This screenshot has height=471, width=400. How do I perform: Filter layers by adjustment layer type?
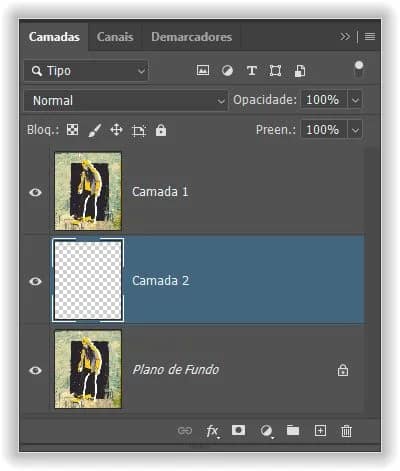point(227,71)
